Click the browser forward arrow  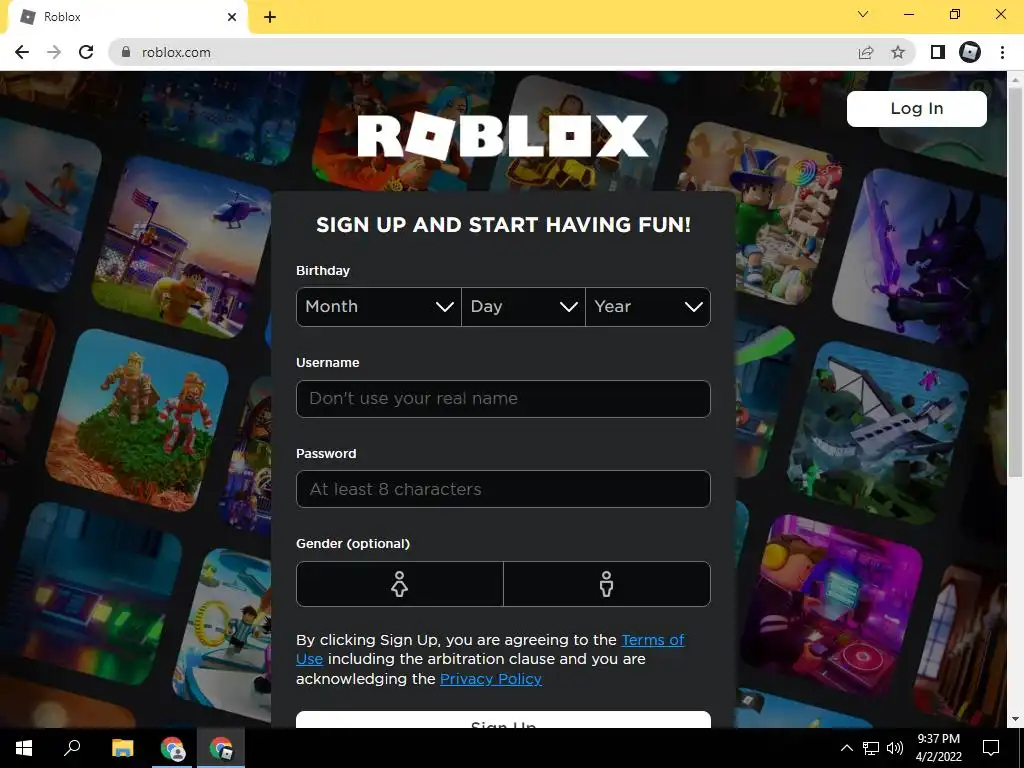[54, 52]
